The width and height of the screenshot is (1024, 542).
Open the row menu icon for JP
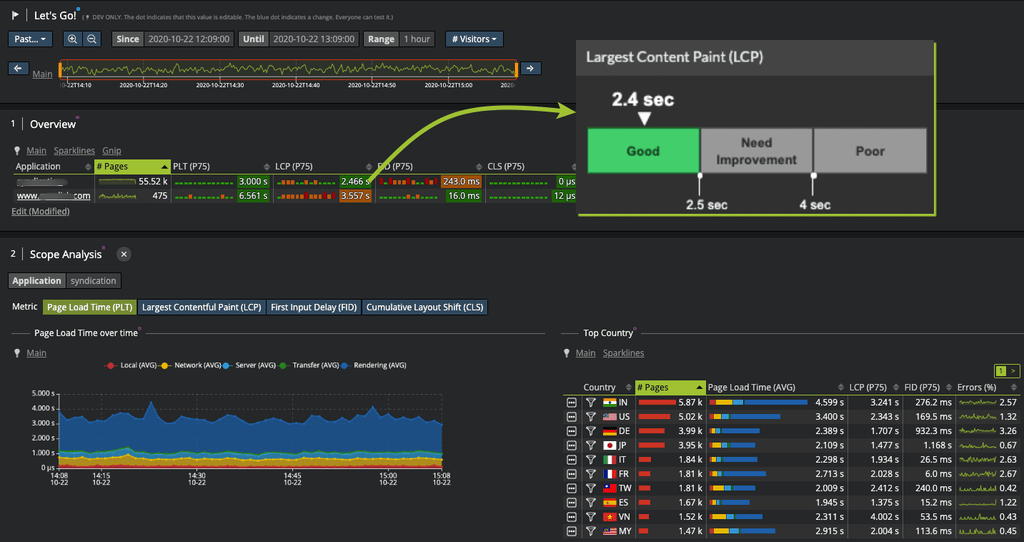(571, 445)
